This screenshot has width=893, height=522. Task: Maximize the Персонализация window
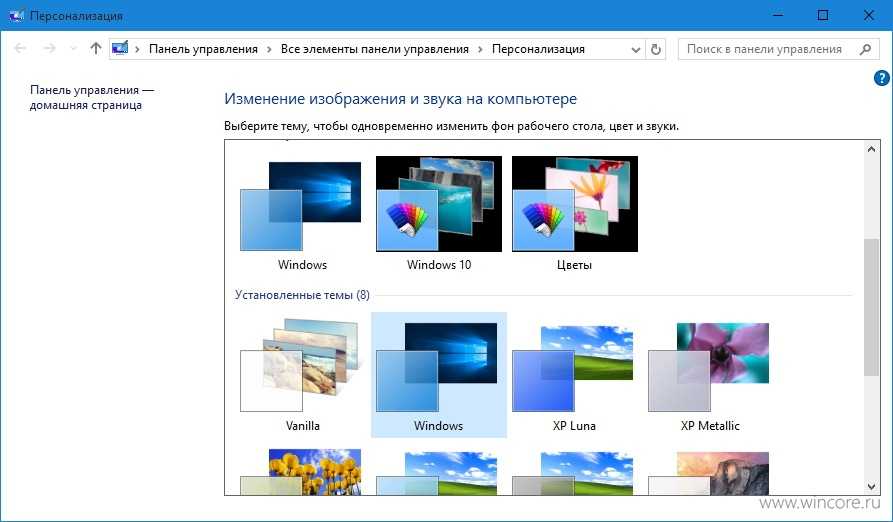[822, 15]
